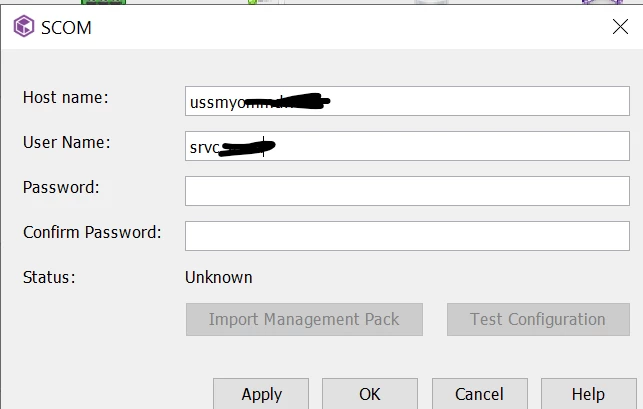The image size is (643, 409).
Task: Click the Test Configuration button
Action: click(538, 320)
